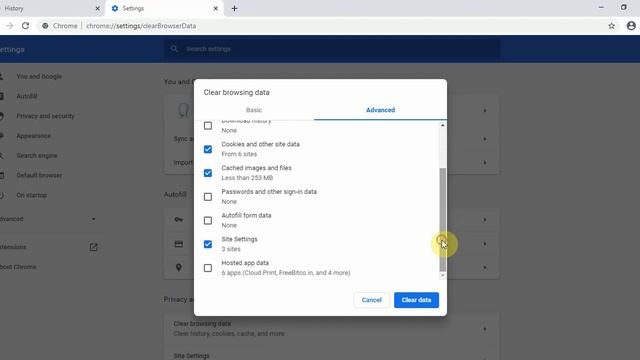Image resolution: width=640 pixels, height=360 pixels.
Task: Uncheck Cookies and other site data
Action: [x=208, y=149]
